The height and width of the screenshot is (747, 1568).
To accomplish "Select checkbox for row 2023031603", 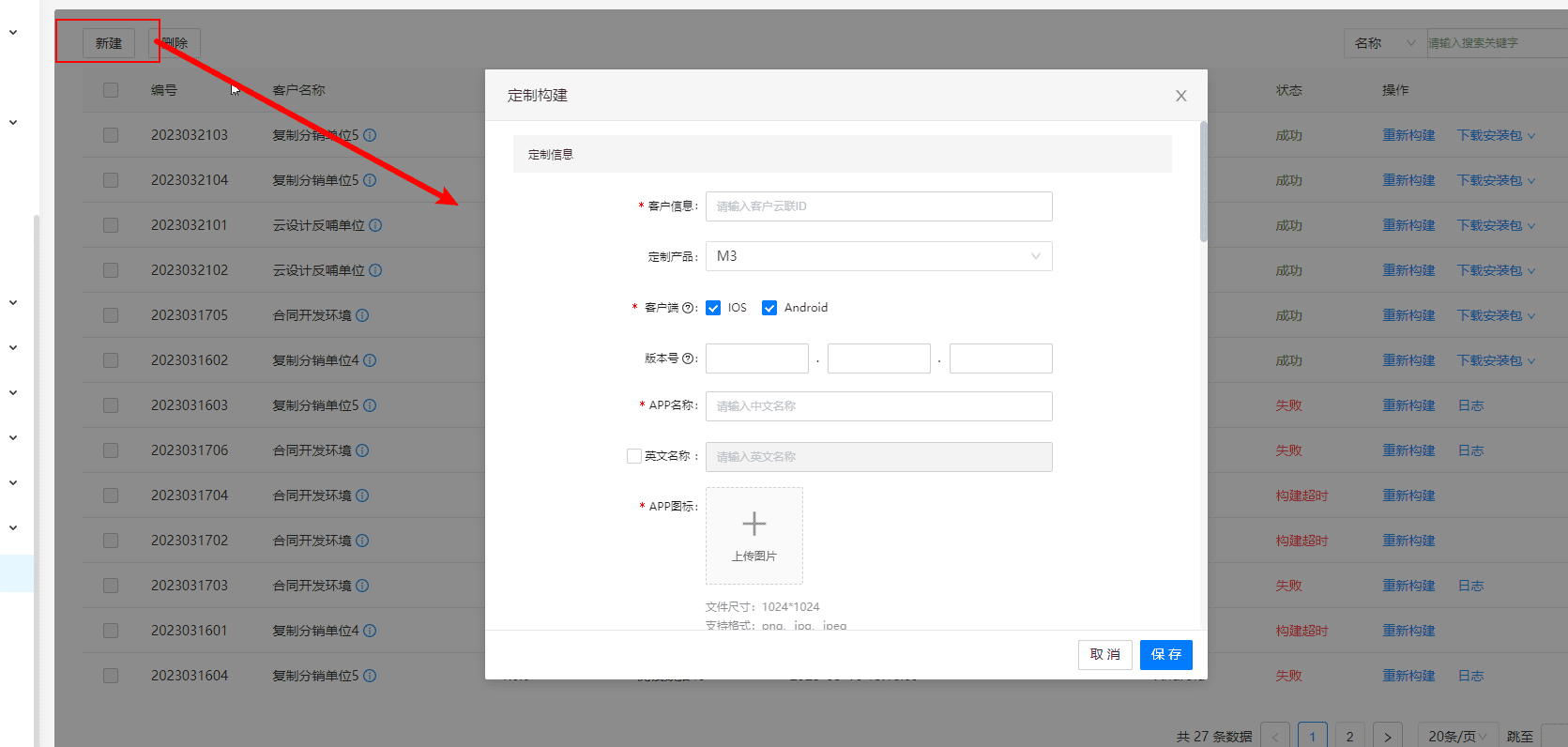I will coord(111,405).
